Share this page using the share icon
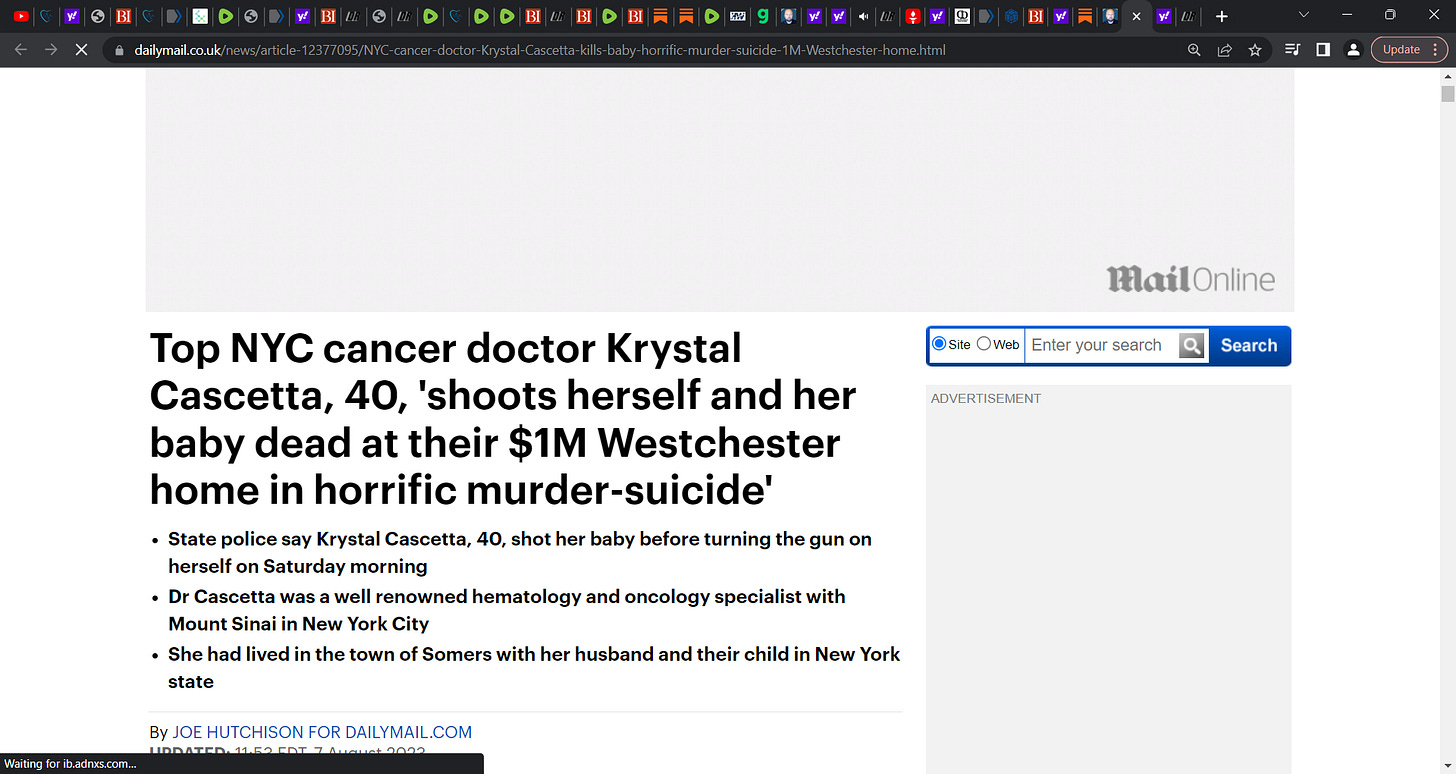The image size is (1456, 774). 1224,50
